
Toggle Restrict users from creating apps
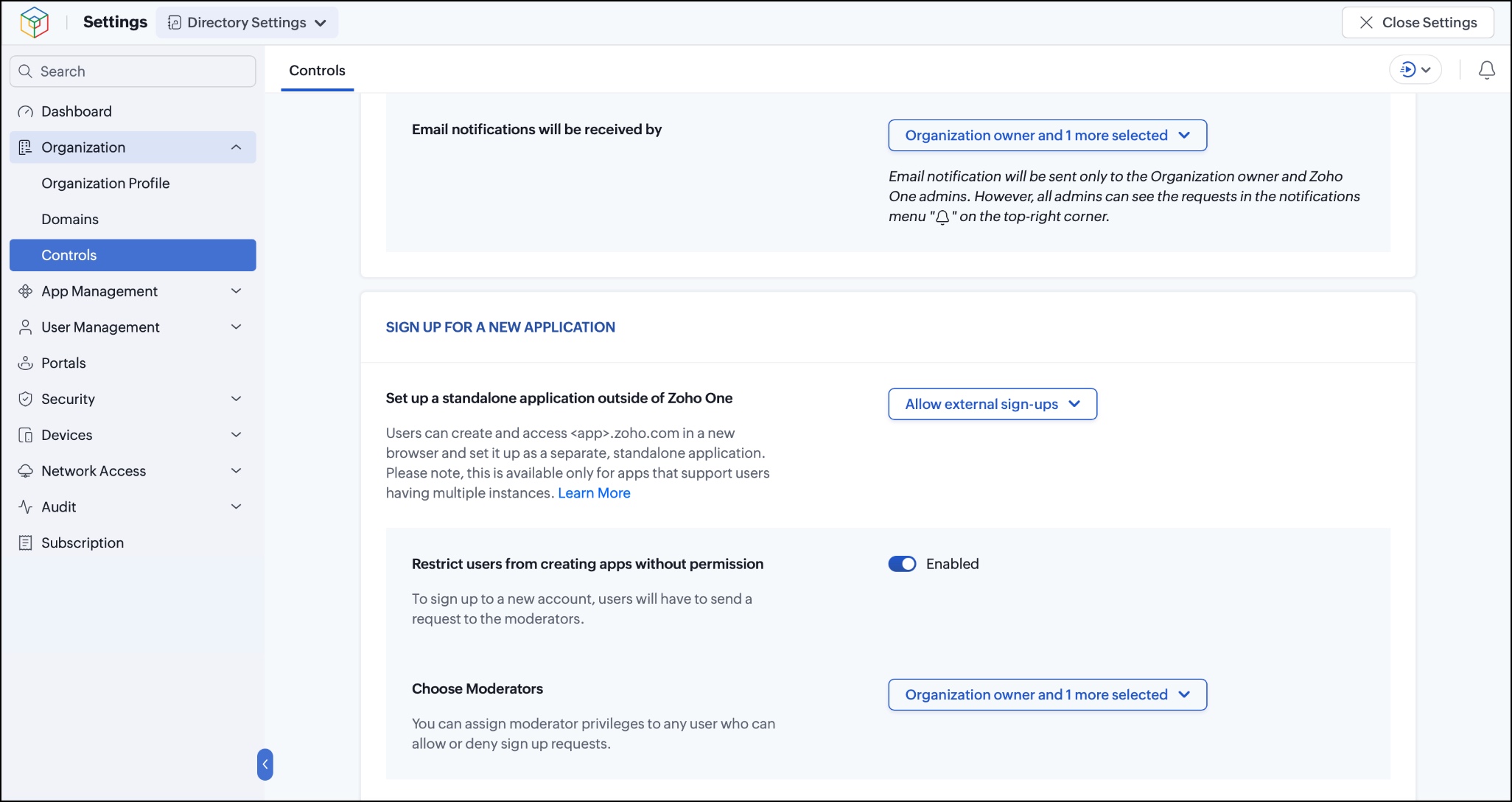click(902, 564)
